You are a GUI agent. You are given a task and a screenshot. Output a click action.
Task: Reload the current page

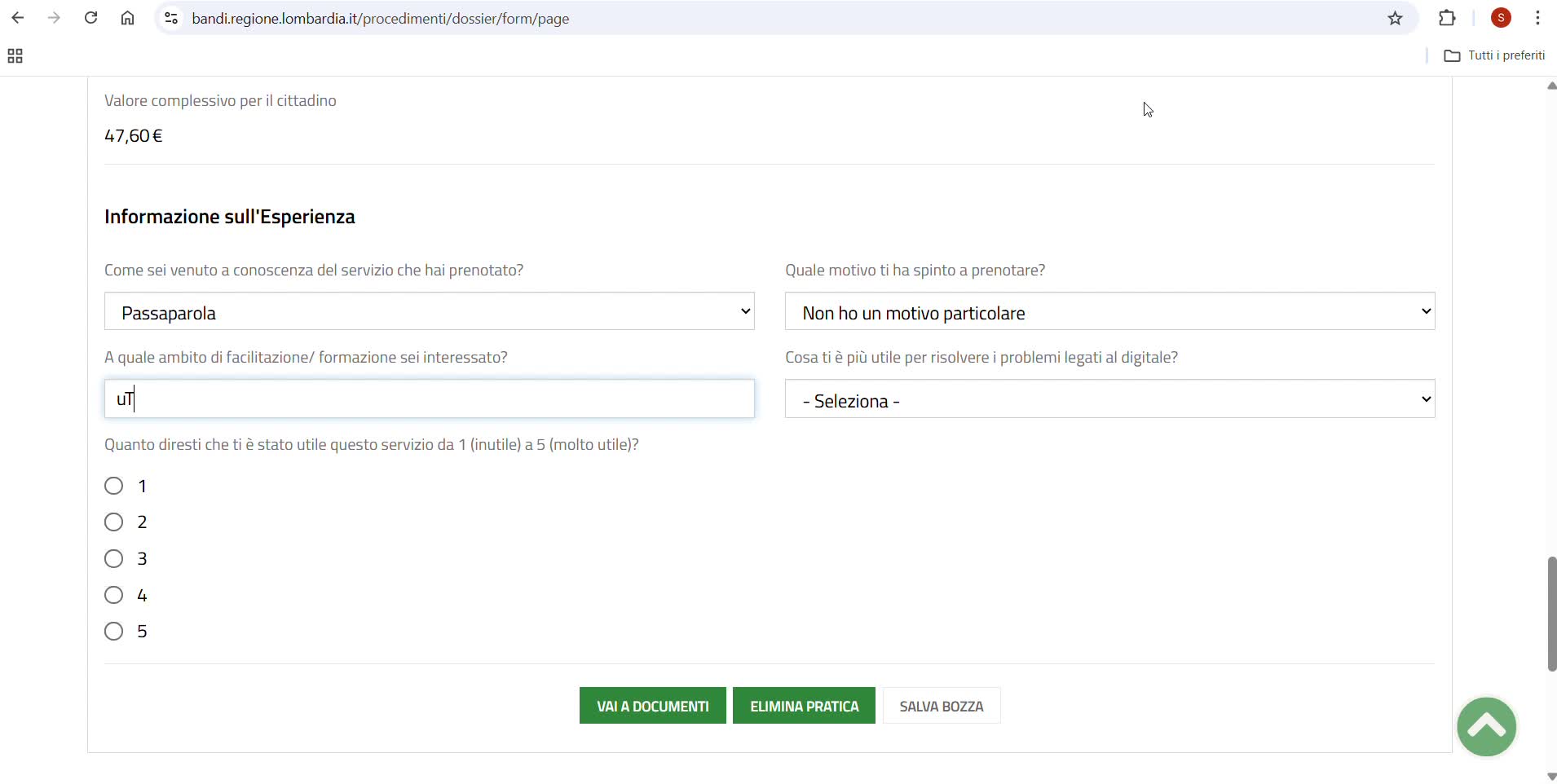coord(90,18)
